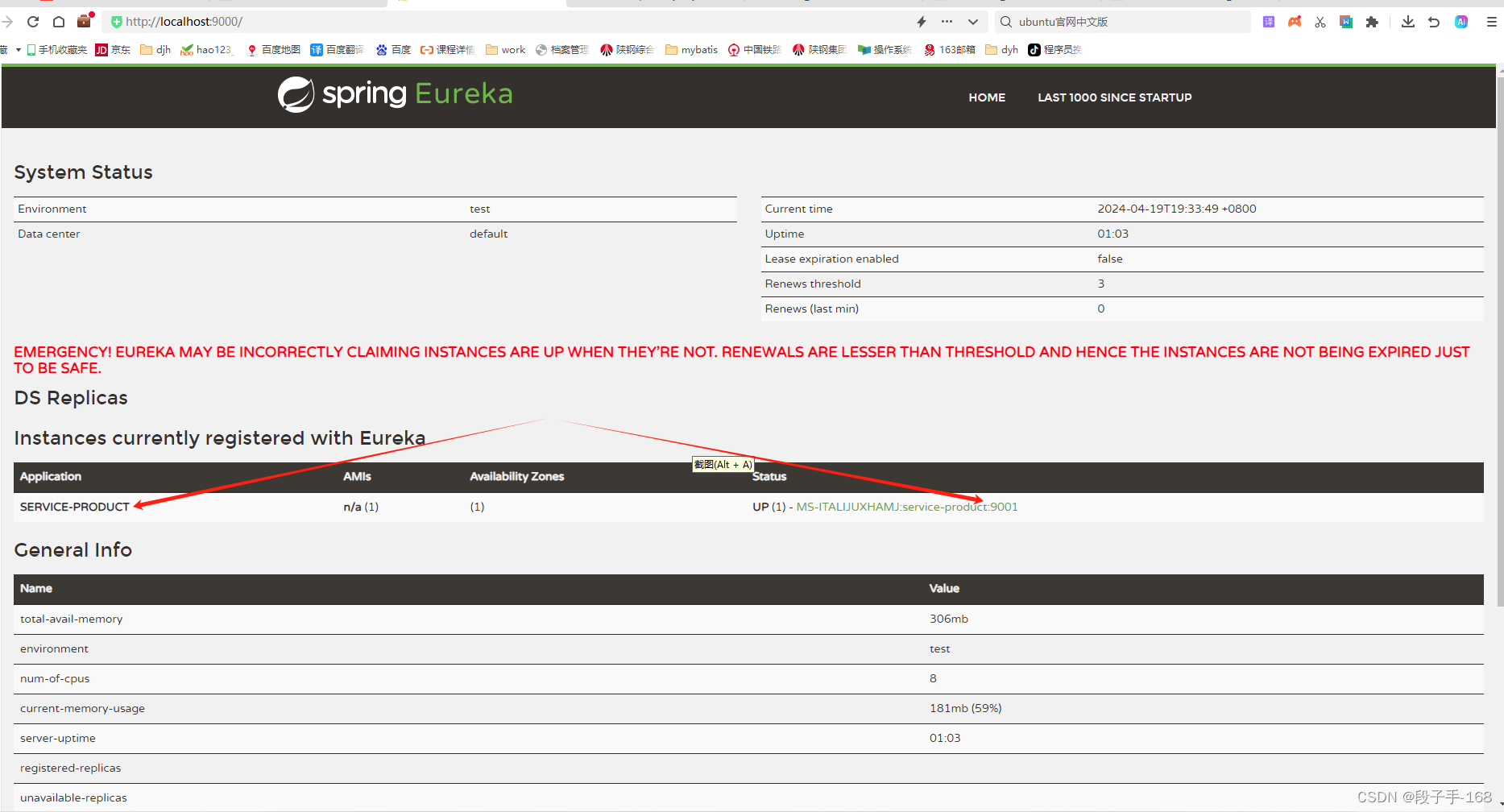
Task: Open the briefcase icon with red dot
Action: [85, 21]
